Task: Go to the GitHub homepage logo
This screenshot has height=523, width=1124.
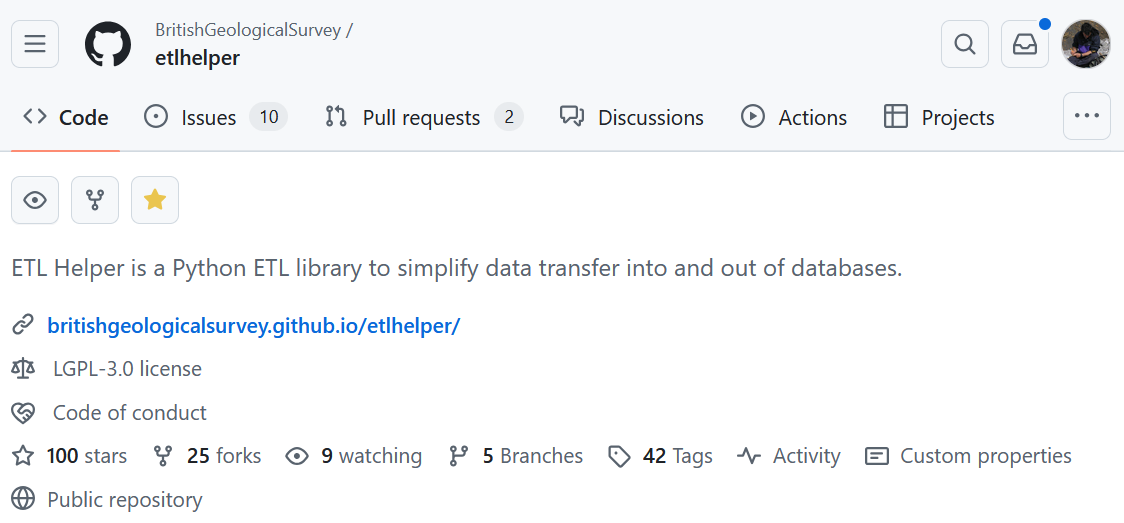Action: click(108, 44)
